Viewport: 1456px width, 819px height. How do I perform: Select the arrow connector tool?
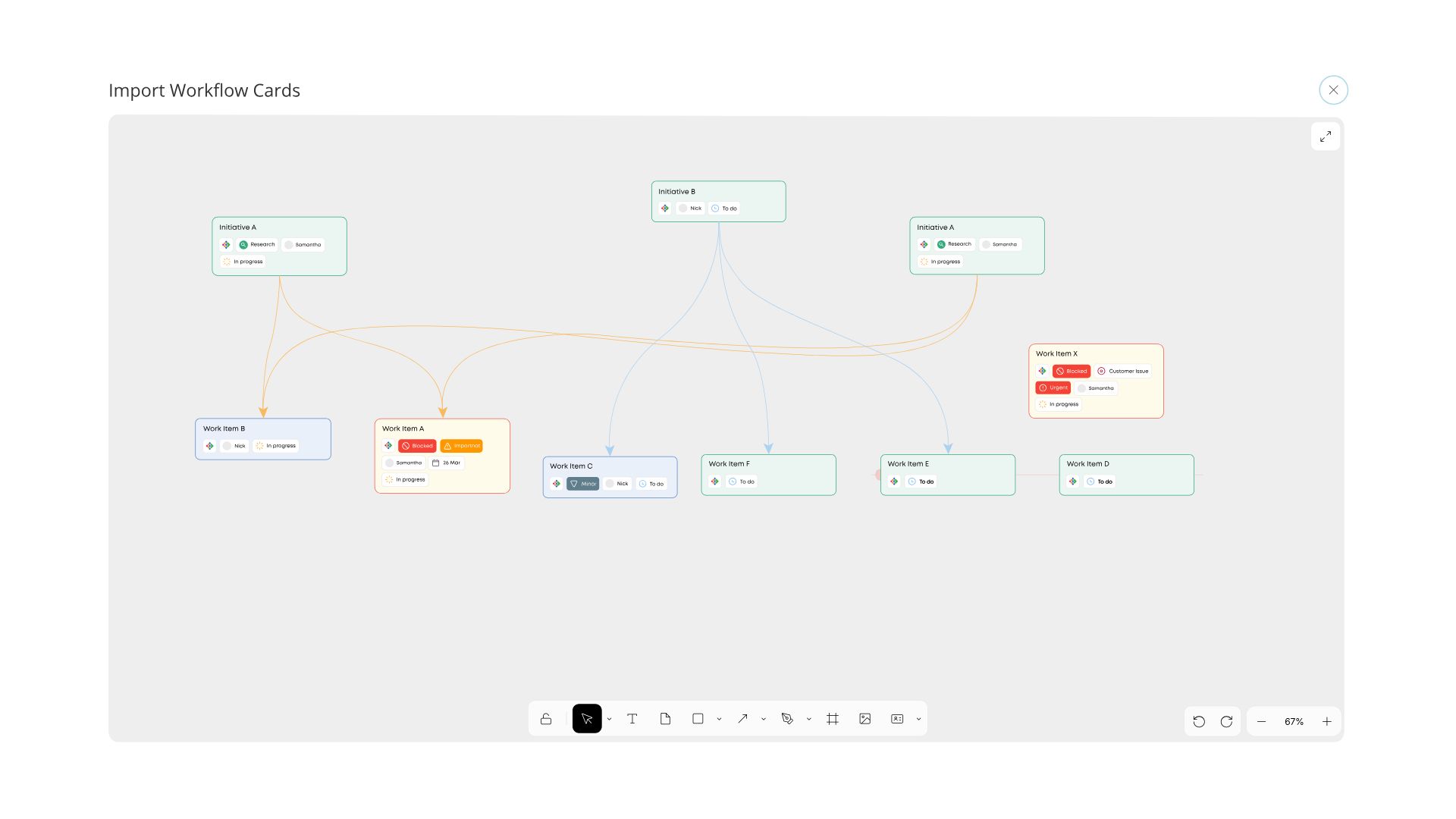point(742,719)
